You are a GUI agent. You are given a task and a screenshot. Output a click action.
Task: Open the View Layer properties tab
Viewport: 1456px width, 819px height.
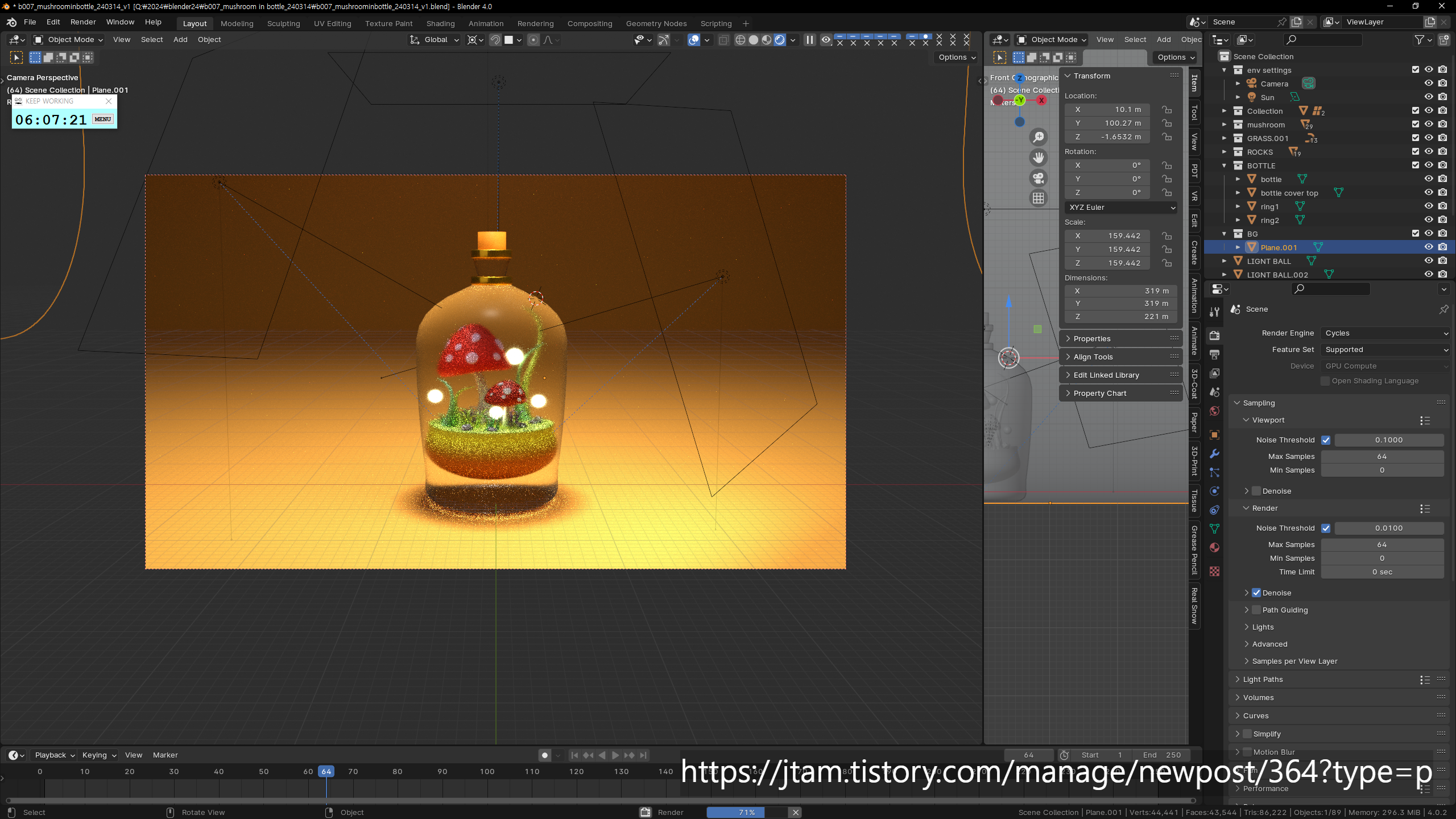(1214, 373)
